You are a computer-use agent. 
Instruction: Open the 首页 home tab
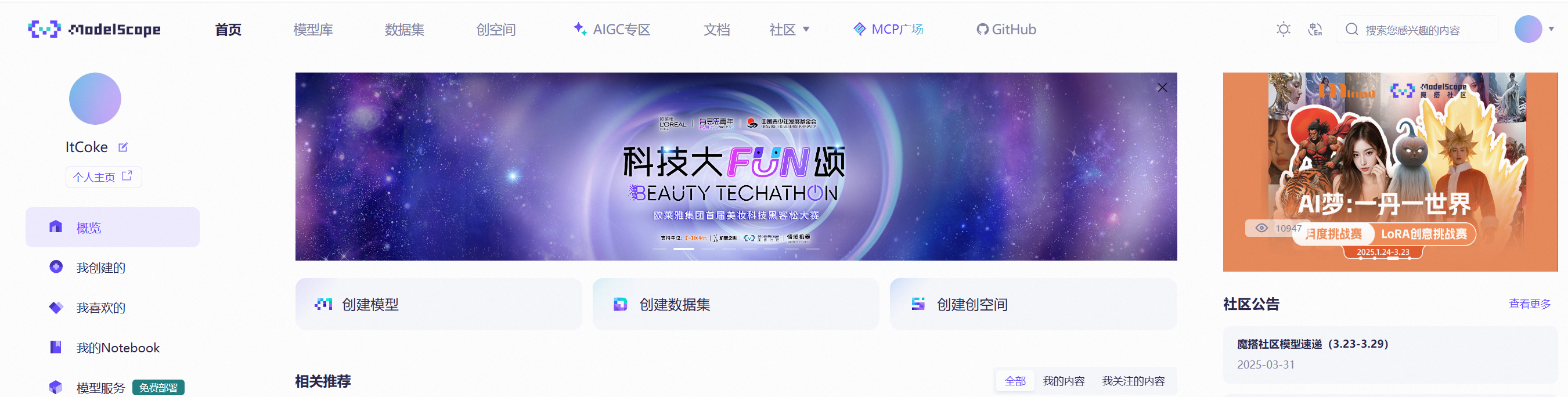click(x=228, y=30)
